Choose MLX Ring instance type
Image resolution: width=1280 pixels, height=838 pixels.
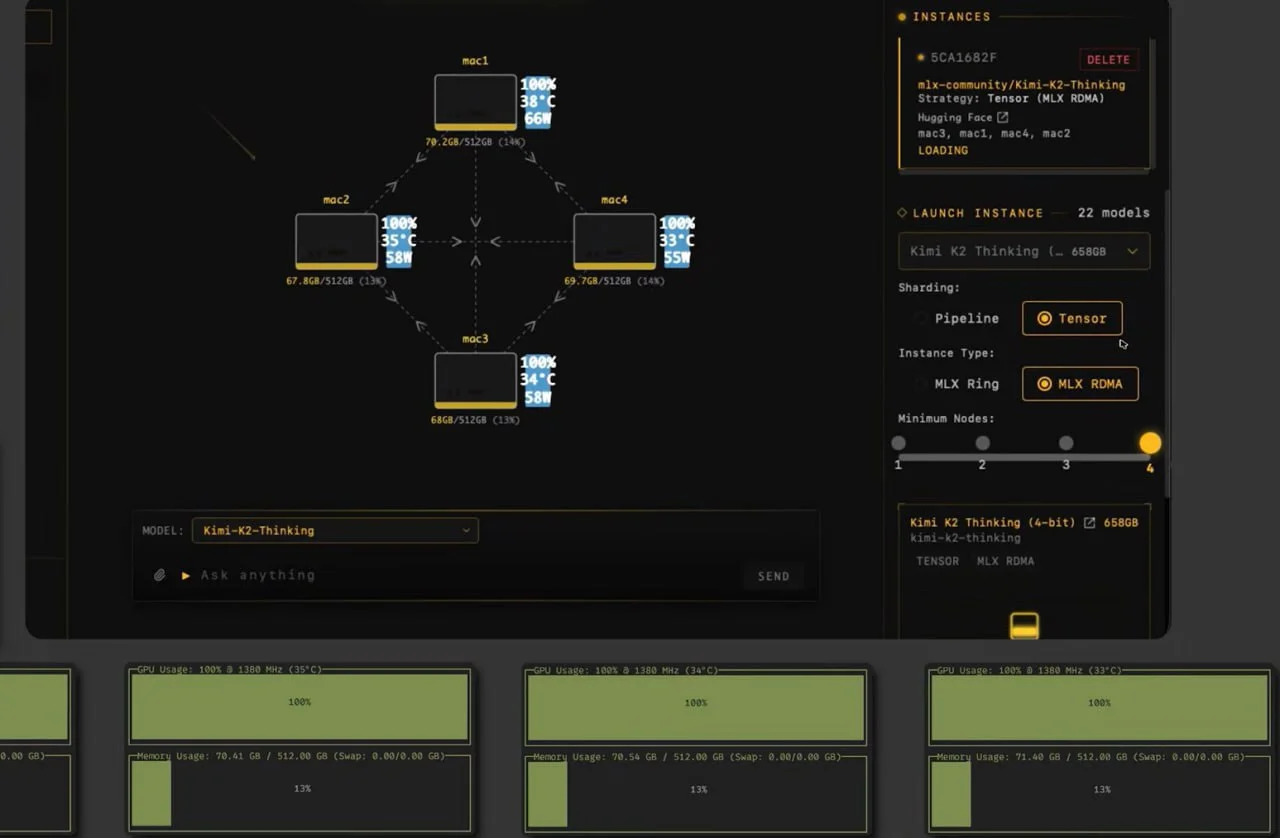[955, 384]
